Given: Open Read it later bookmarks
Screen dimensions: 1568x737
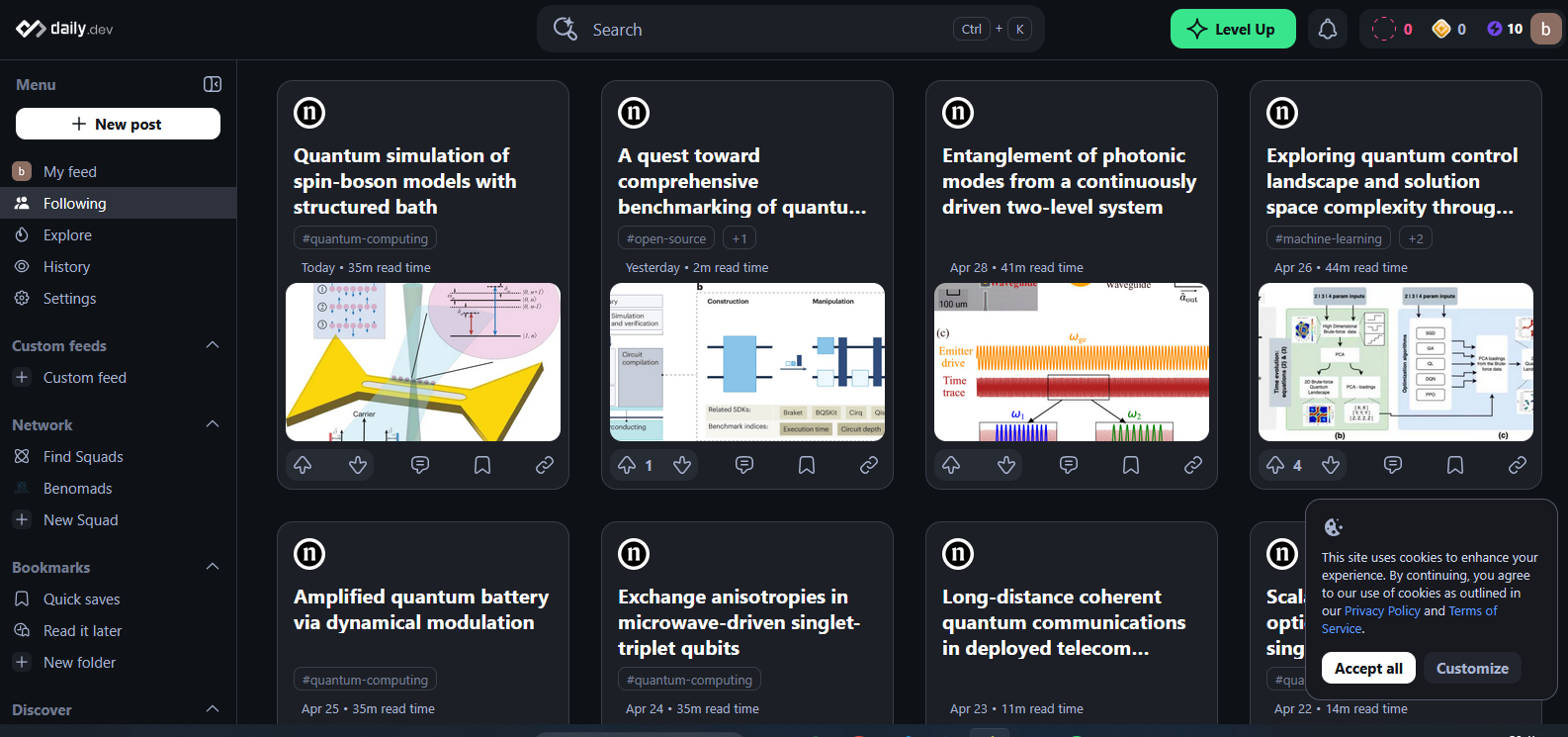Looking at the screenshot, I should click(119, 630).
